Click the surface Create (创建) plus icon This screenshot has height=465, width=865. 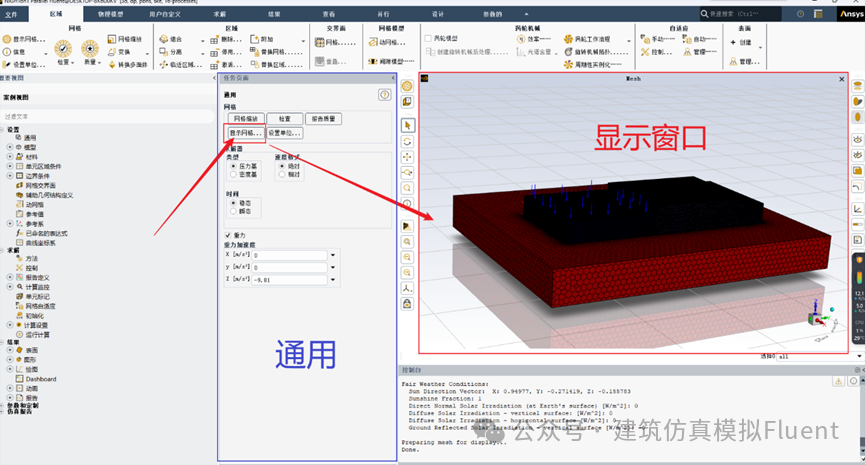pos(733,42)
